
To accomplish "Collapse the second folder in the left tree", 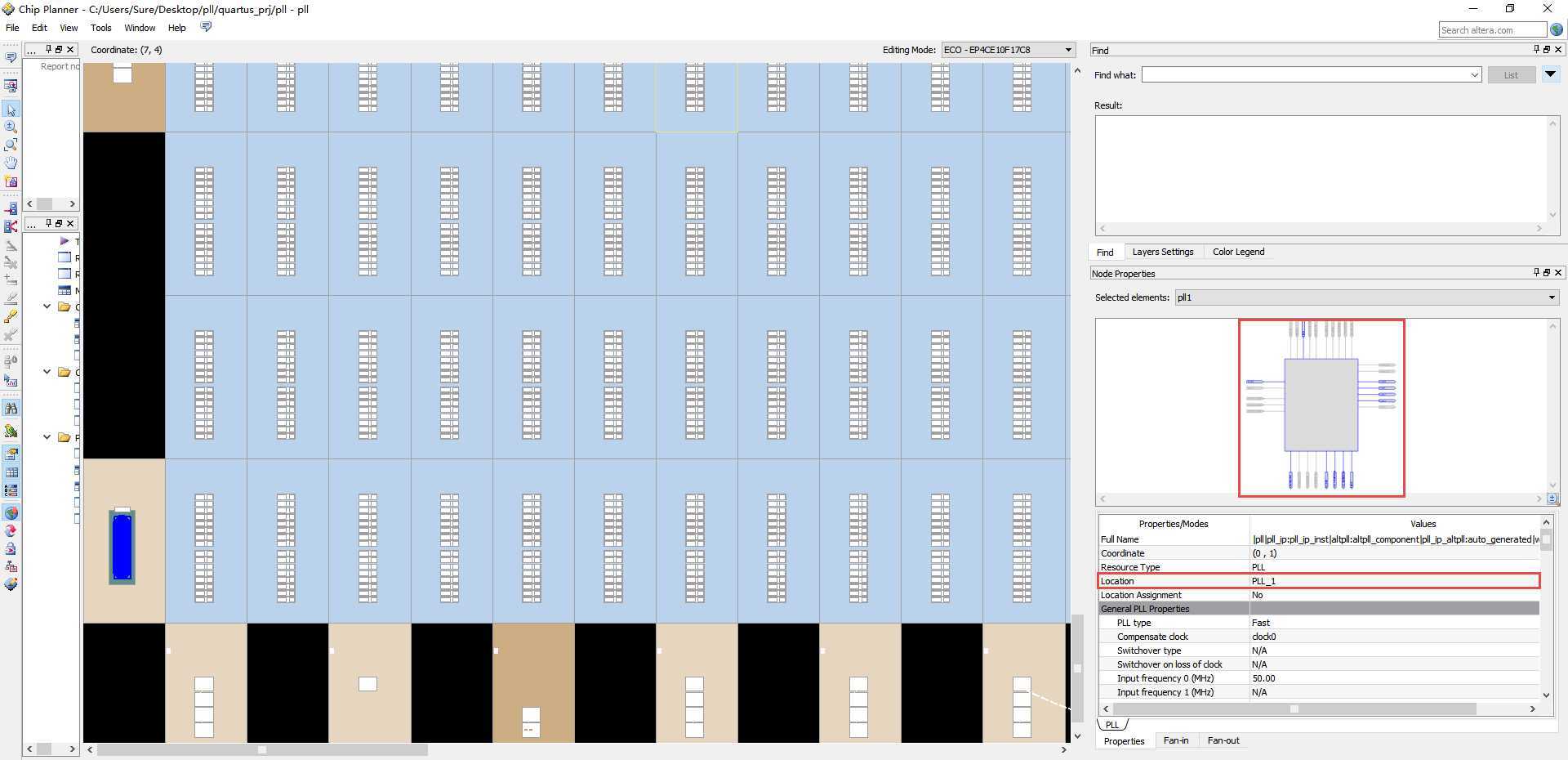I will tap(47, 372).
